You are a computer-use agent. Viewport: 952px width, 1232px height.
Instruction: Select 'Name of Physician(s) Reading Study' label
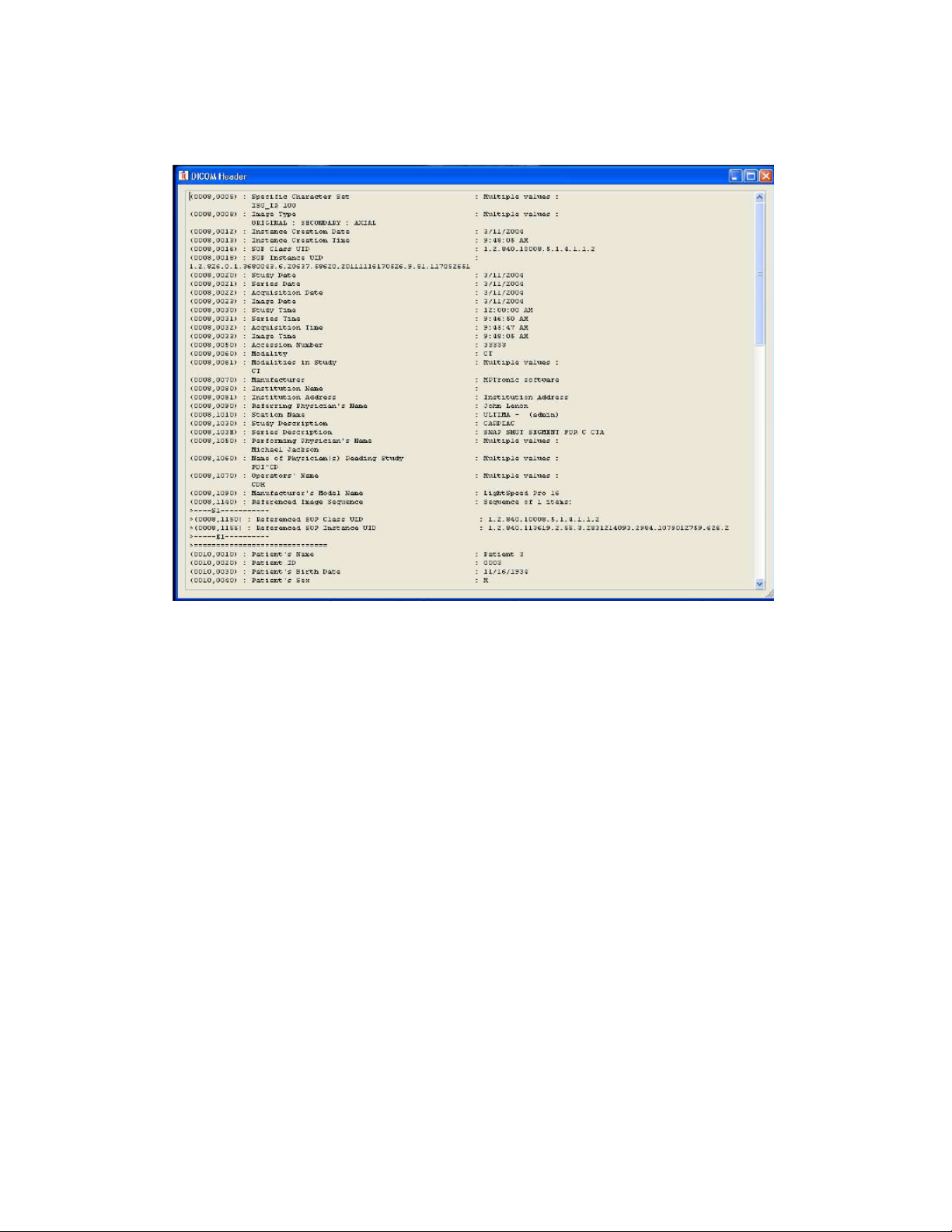point(327,459)
